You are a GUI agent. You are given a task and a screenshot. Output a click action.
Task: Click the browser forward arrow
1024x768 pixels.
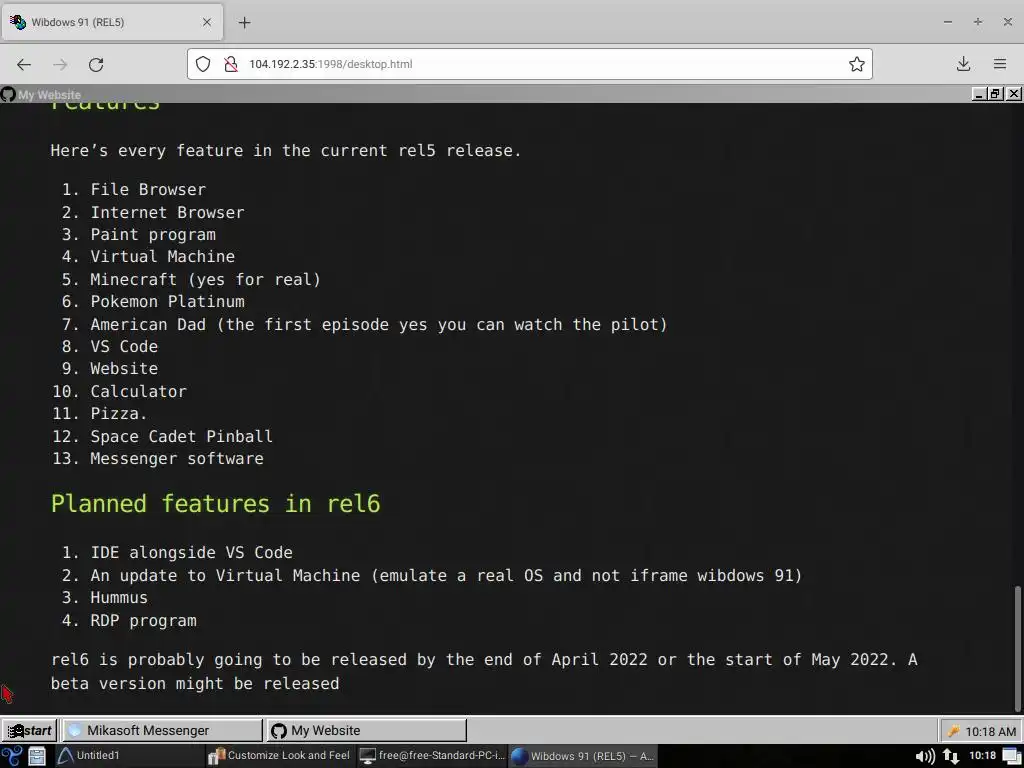tap(60, 64)
